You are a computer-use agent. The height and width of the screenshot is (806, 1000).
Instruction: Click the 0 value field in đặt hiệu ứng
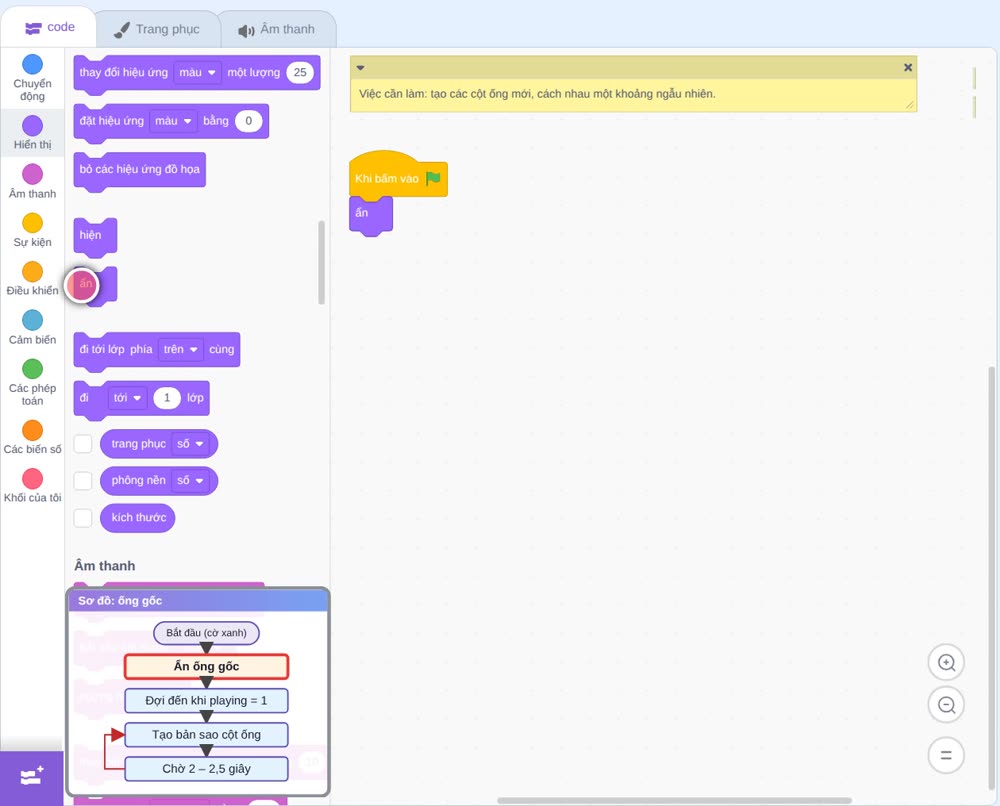(x=249, y=121)
